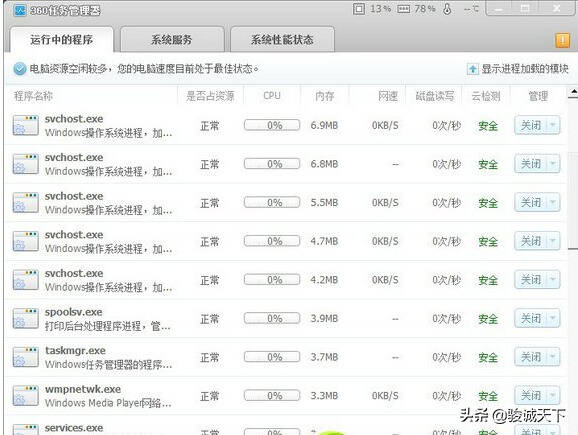Click the process icon of svchost.exe 5.5MB
The width and height of the screenshot is (578, 435).
(x=25, y=203)
